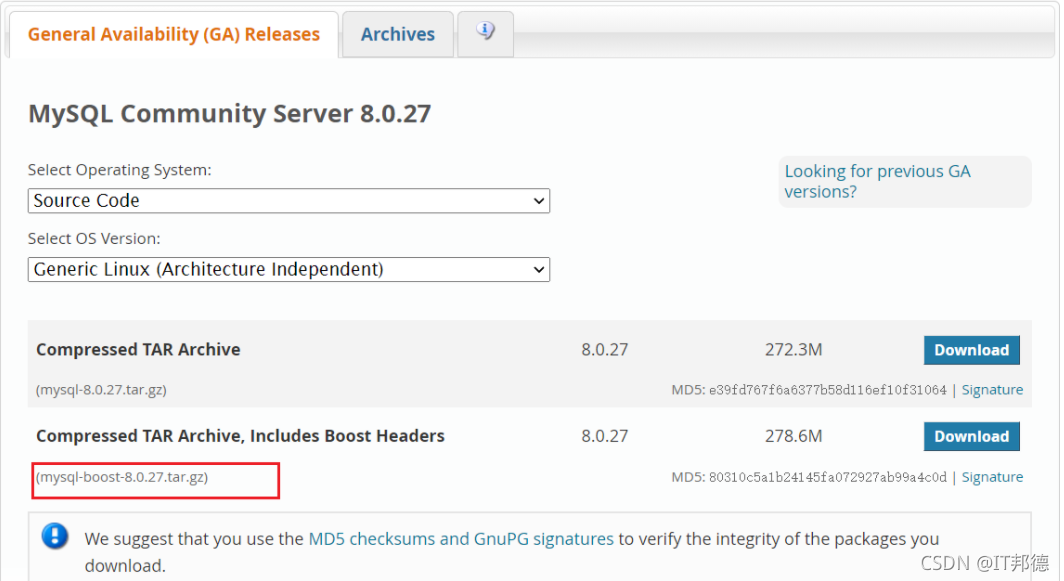Click the (mysql-8.0.27.tar.gz) filename text
This screenshot has height=581, width=1064.
pos(101,390)
